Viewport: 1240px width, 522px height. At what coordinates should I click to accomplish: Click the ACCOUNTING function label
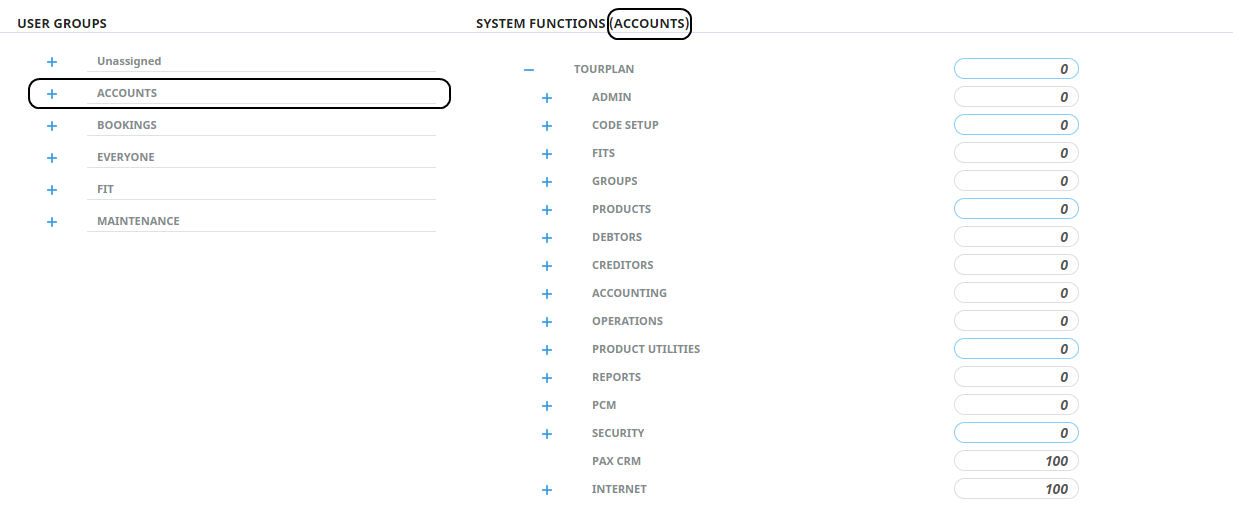click(629, 293)
